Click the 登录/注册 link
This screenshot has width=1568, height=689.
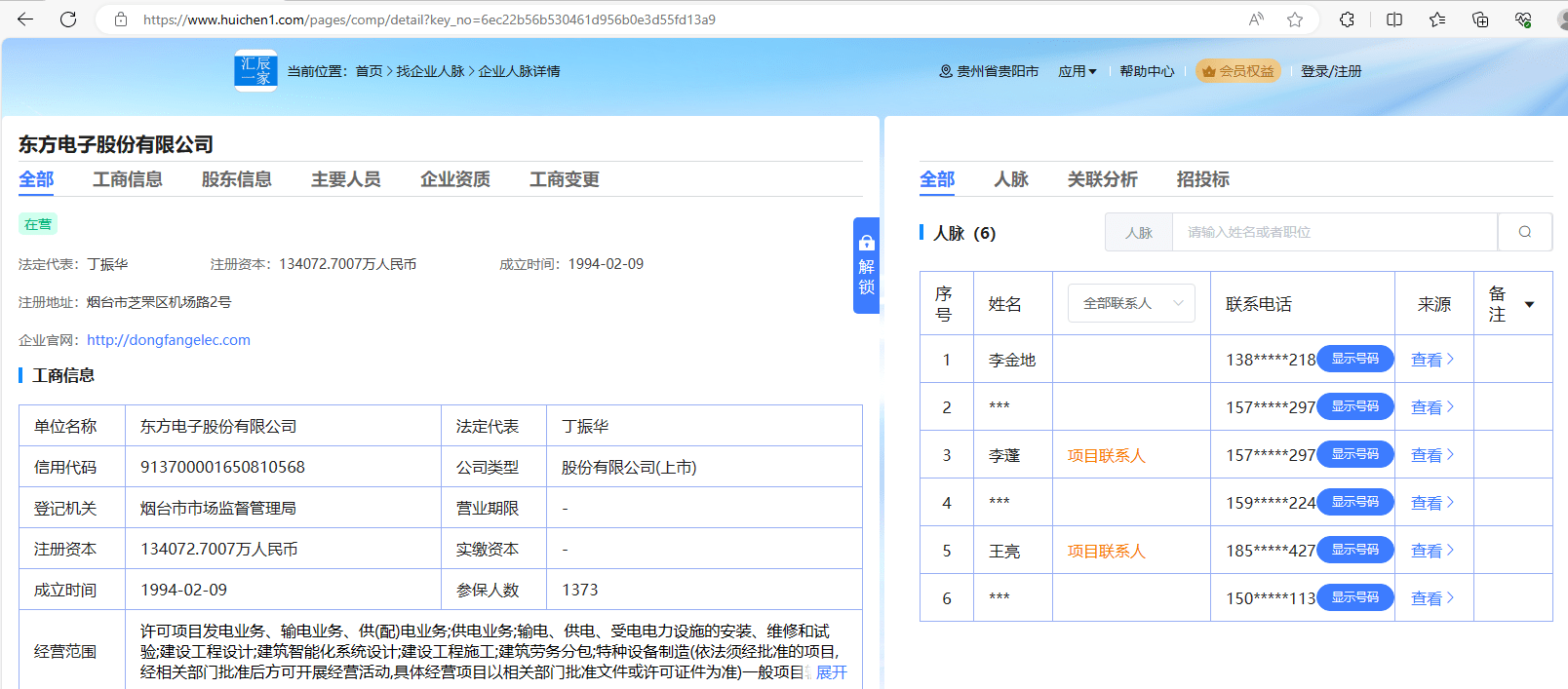pos(1331,71)
